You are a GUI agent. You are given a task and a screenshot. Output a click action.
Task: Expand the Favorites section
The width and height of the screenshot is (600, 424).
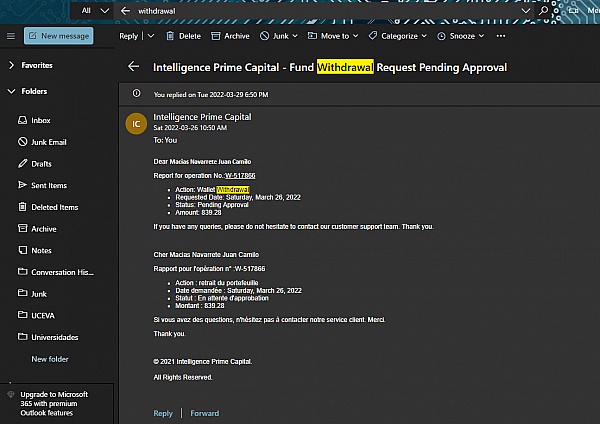click(11, 65)
